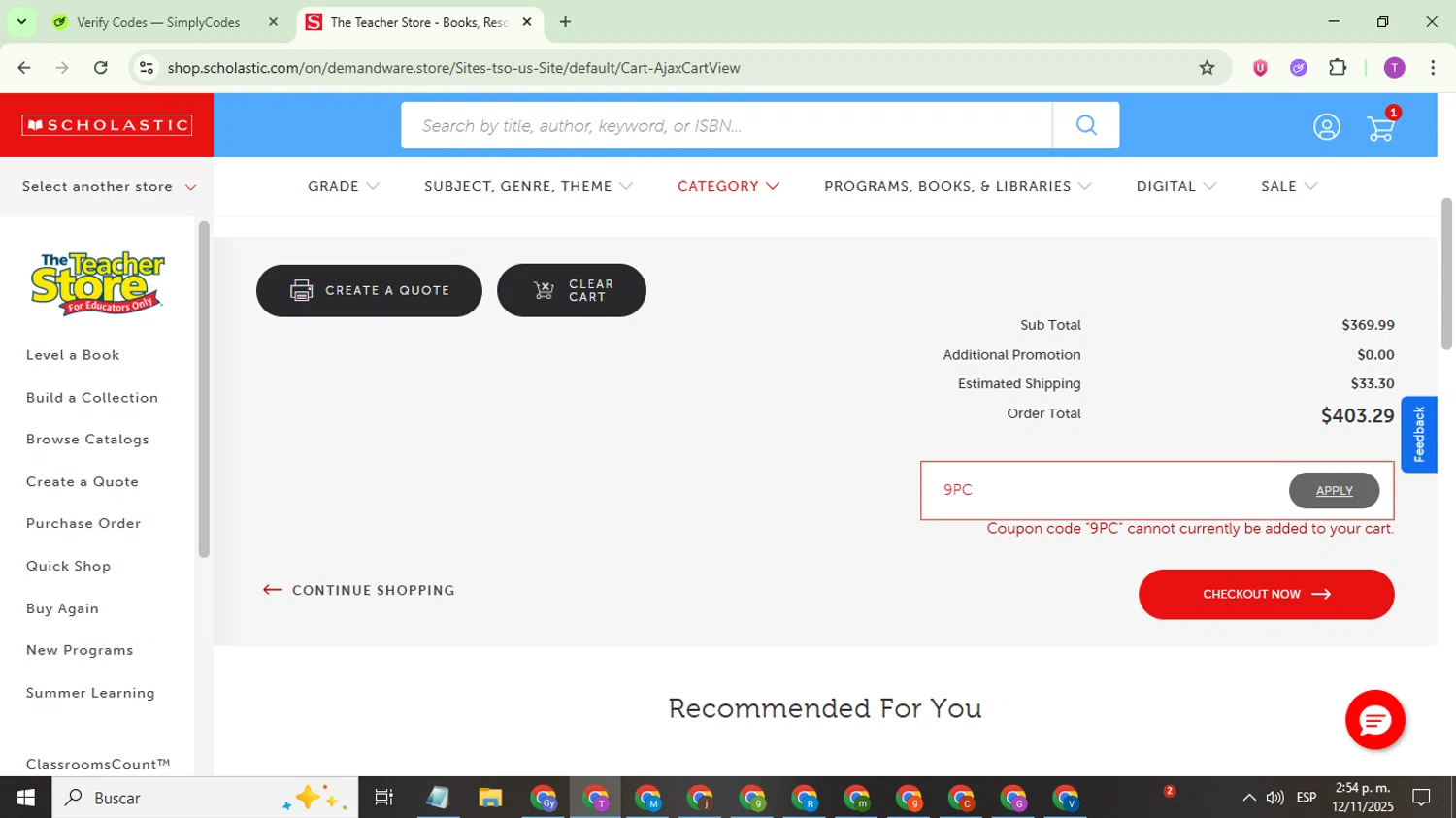The width and height of the screenshot is (1456, 818).
Task: Click ESP language indicator in tray
Action: 1307,798
